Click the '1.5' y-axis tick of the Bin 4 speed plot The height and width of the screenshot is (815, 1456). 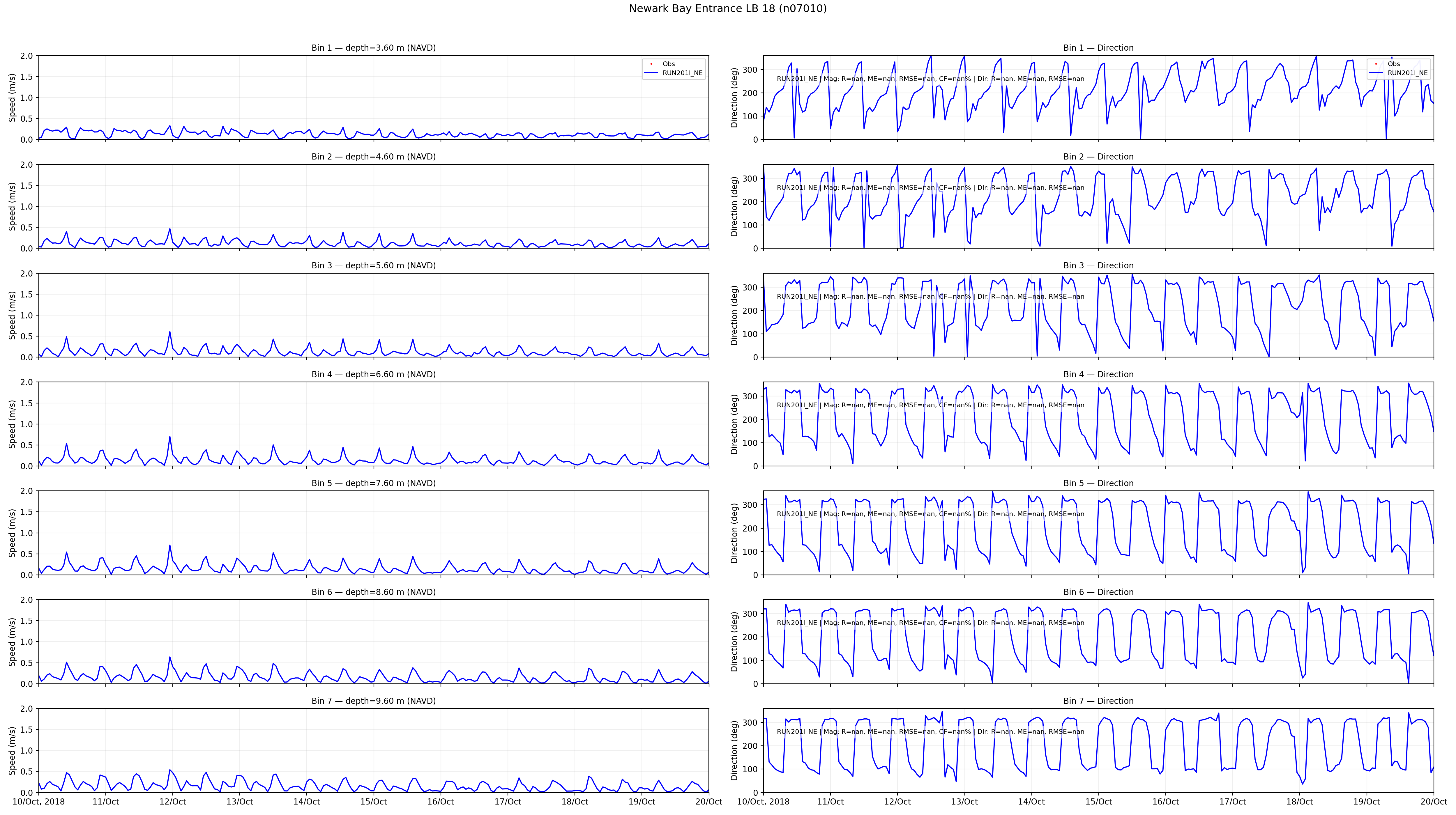[27, 403]
